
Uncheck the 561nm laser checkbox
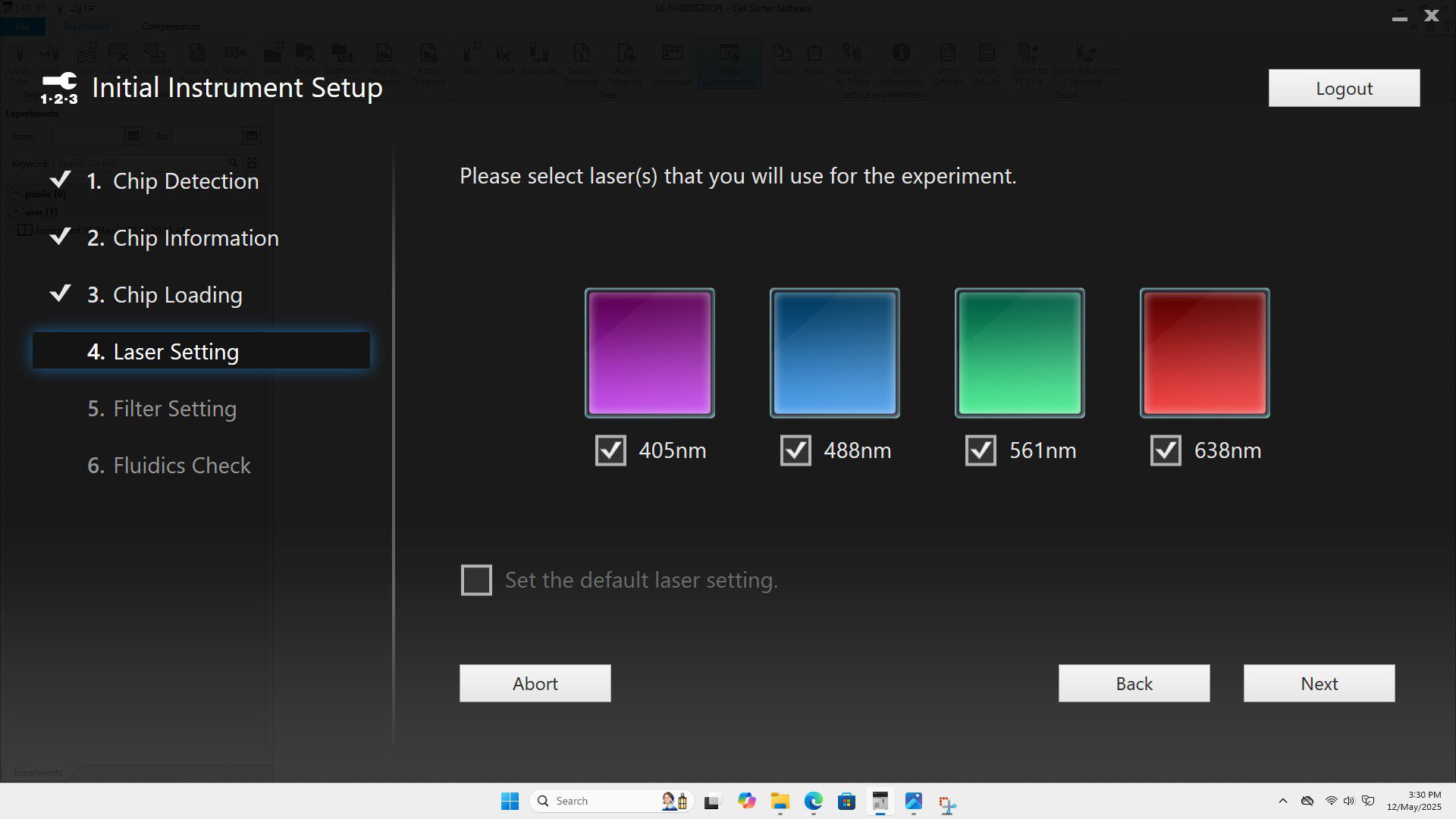pyautogui.click(x=981, y=450)
